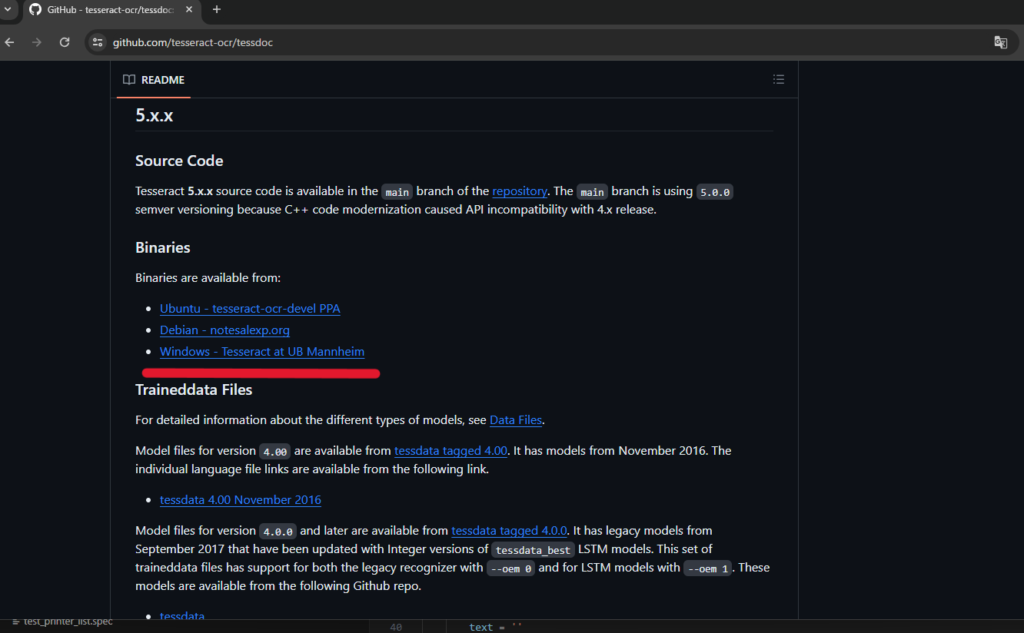Image resolution: width=1024 pixels, height=633 pixels.
Task: Follow the Data Files link
Action: (x=516, y=421)
